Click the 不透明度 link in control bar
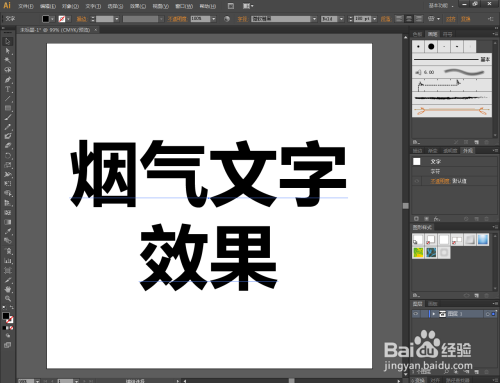This screenshot has height=383, width=500. [177, 19]
